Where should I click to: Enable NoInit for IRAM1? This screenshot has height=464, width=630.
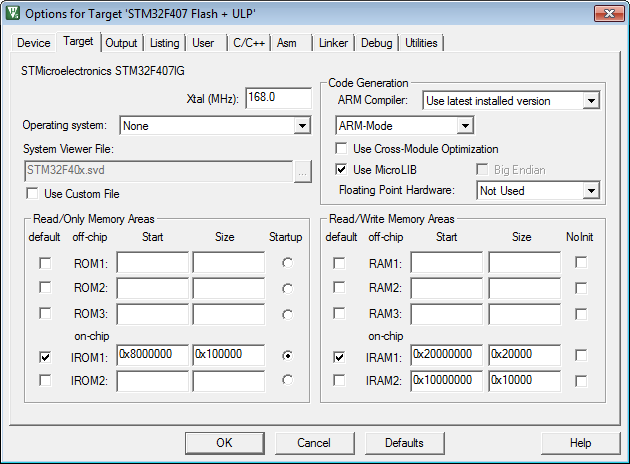click(x=581, y=355)
